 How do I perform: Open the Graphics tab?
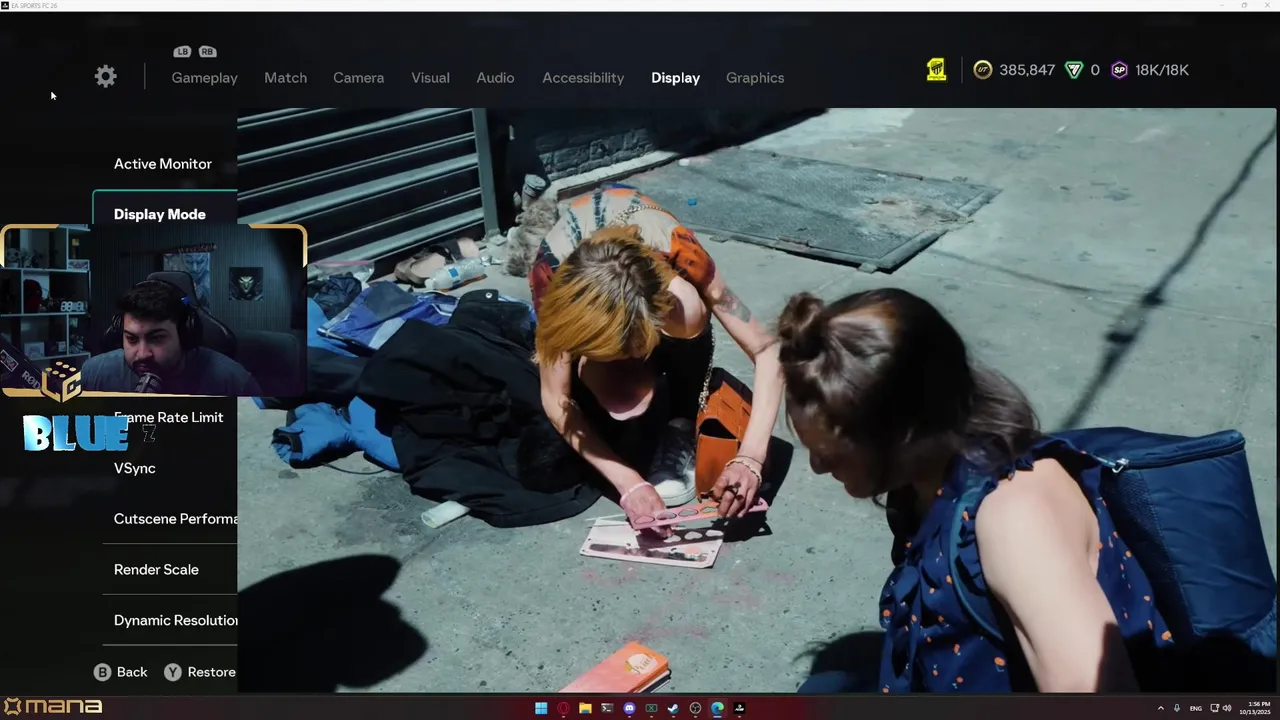click(x=755, y=78)
